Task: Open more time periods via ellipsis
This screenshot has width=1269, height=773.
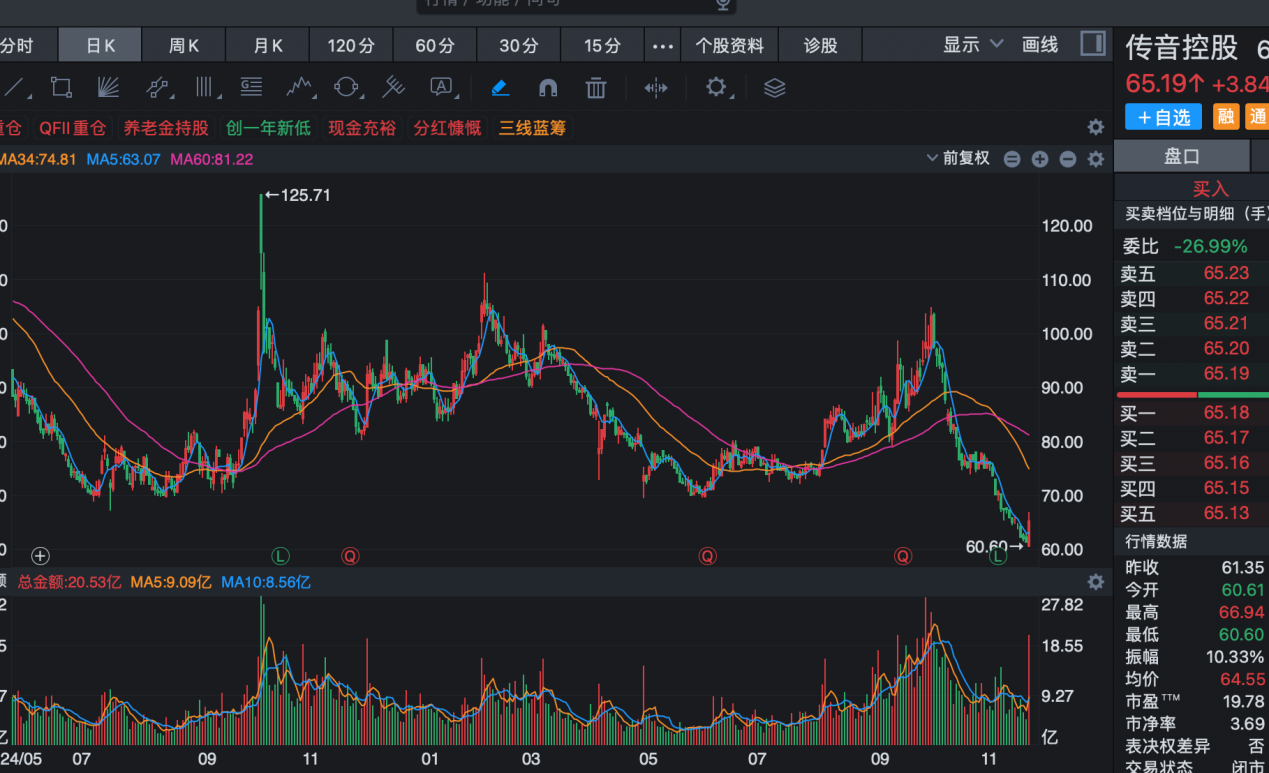Action: click(x=663, y=46)
